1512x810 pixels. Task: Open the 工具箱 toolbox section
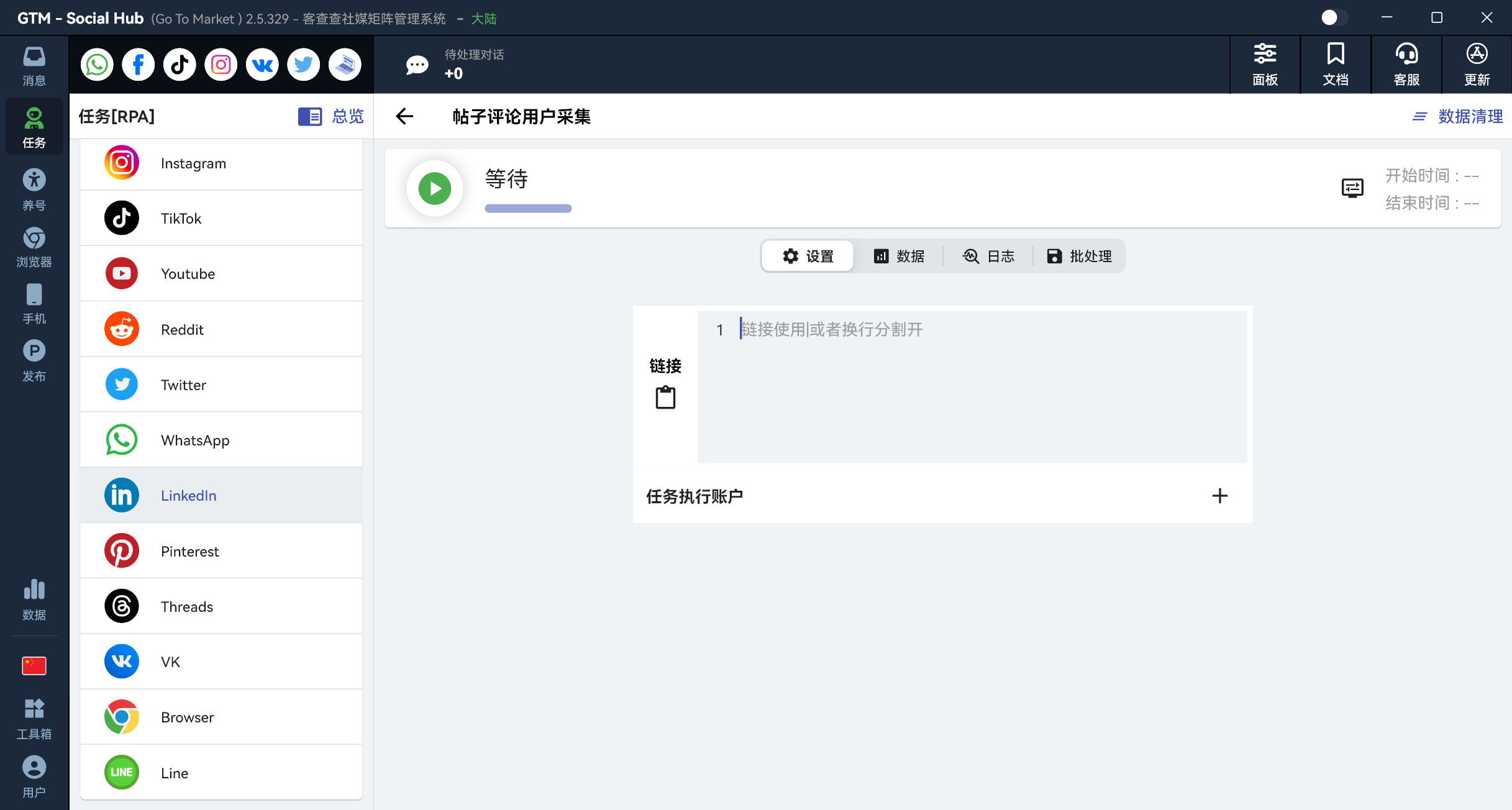coord(34,719)
